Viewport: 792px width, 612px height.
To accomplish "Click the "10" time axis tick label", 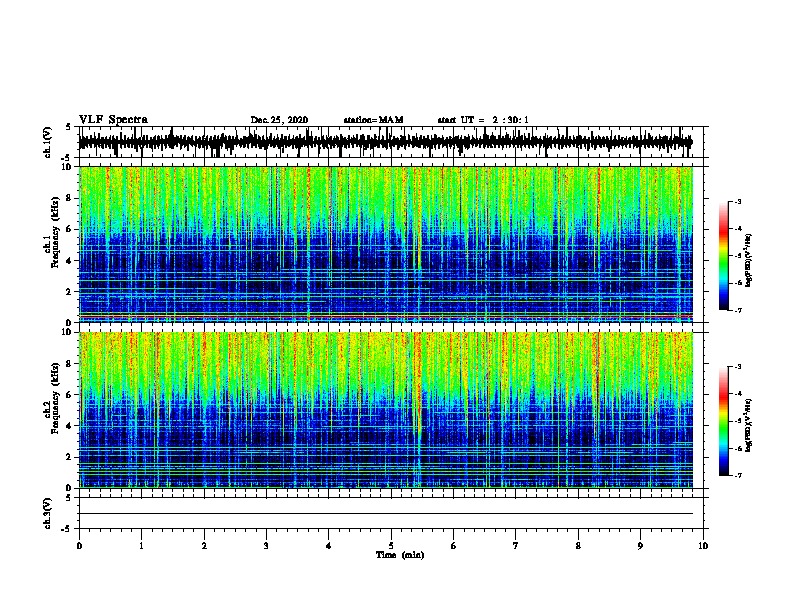I will 703,546.
